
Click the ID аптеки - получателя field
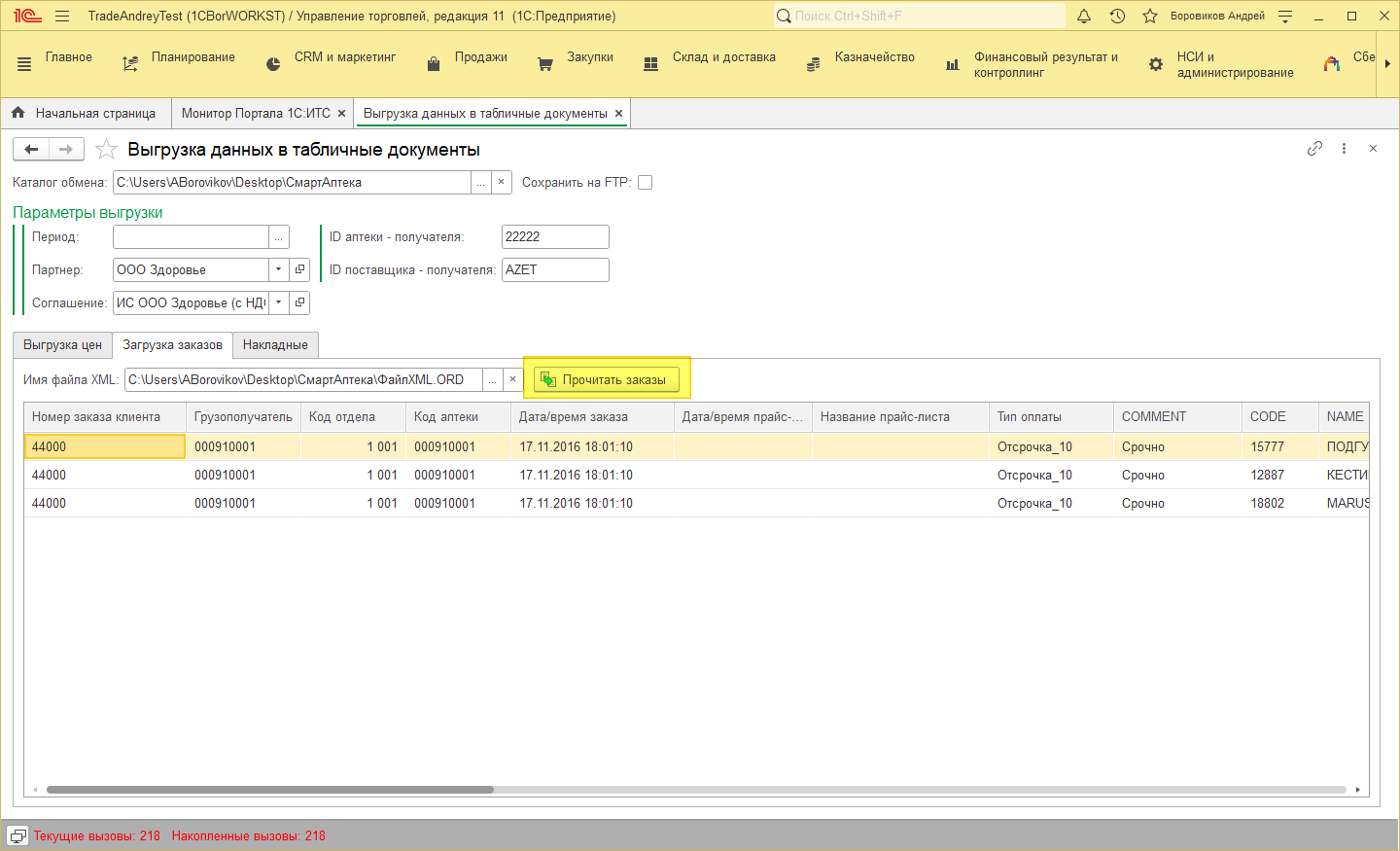click(x=555, y=236)
